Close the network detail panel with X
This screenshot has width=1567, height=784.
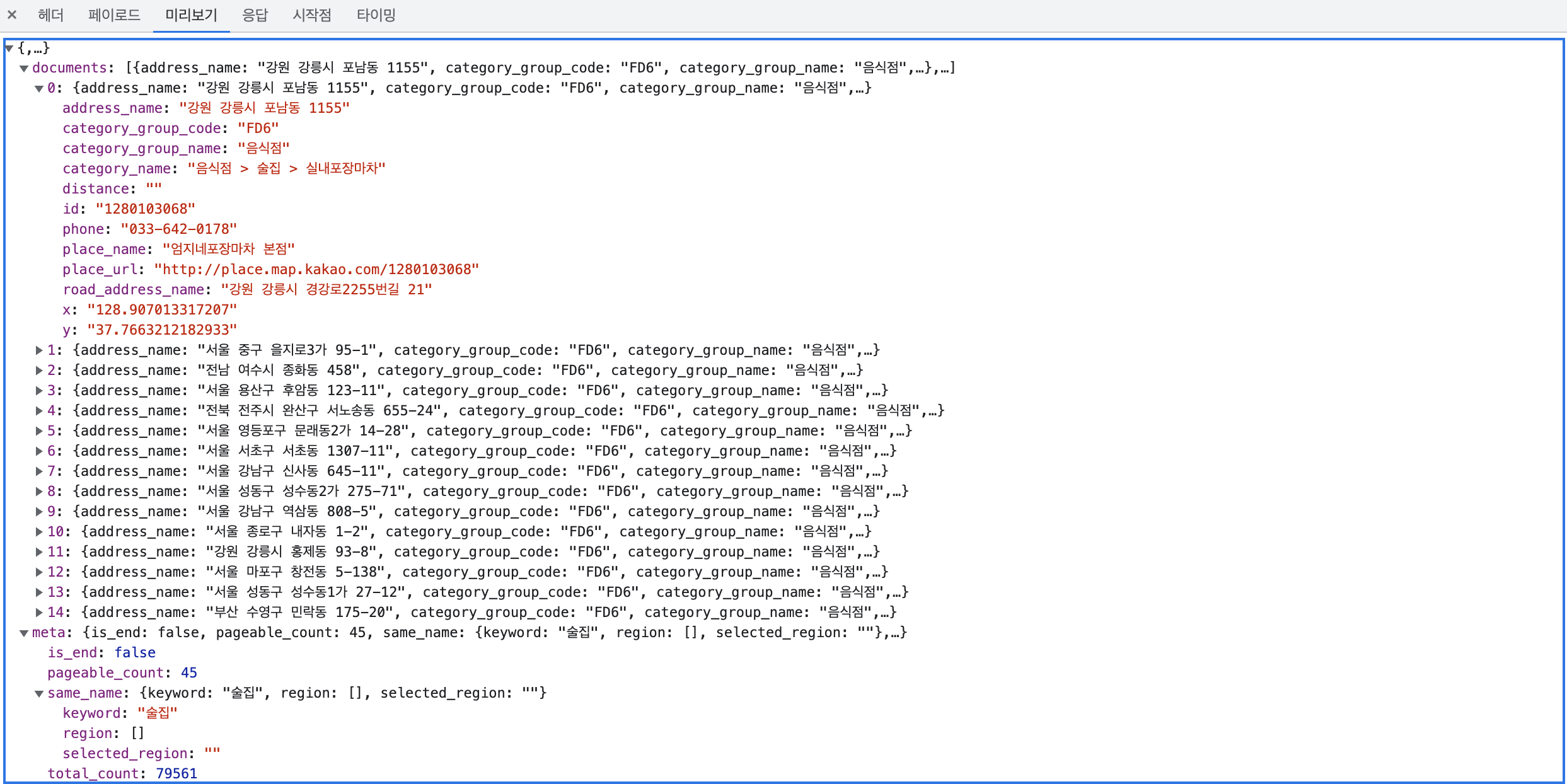pyautogui.click(x=12, y=14)
